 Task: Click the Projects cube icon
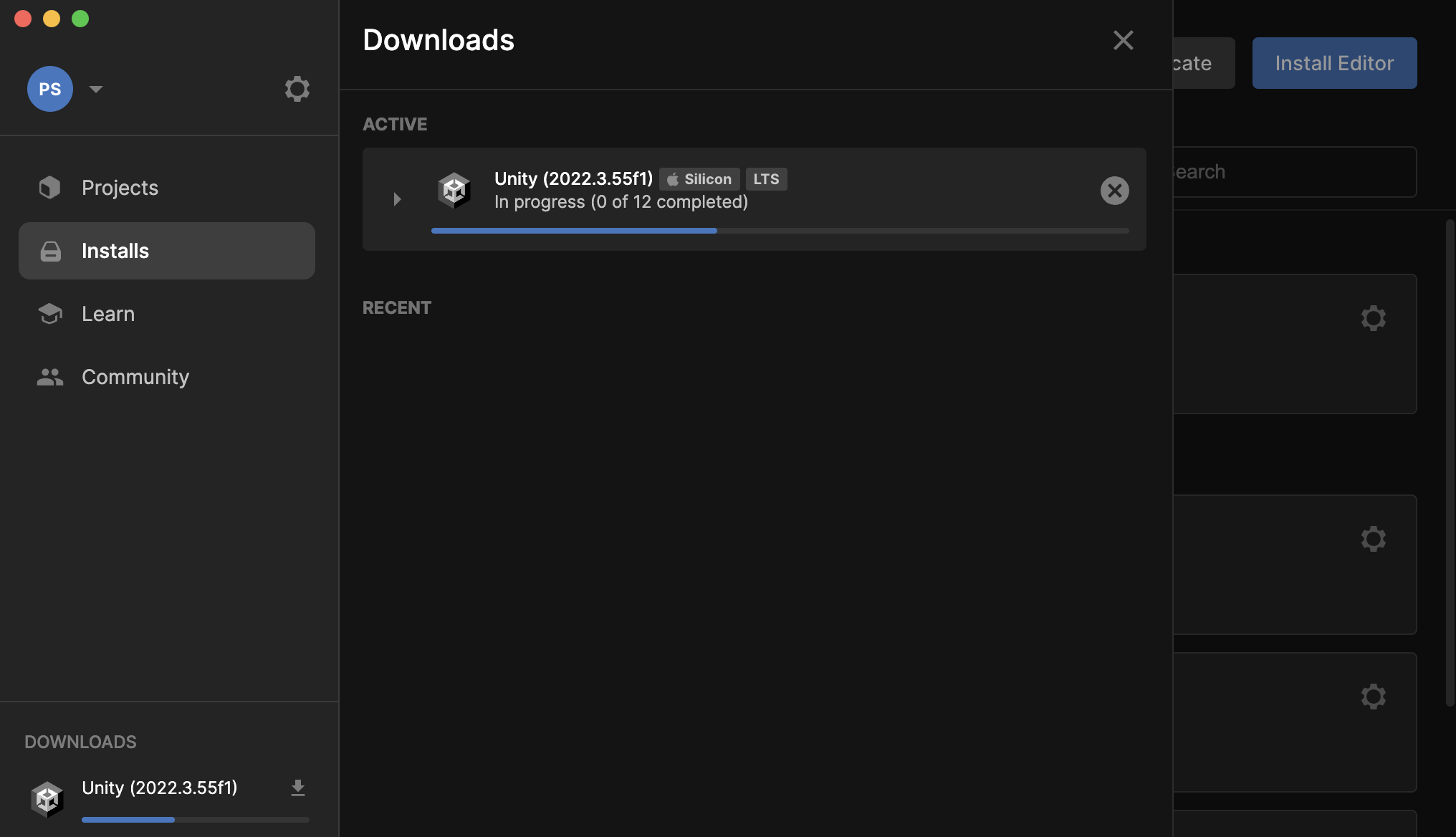coord(49,188)
